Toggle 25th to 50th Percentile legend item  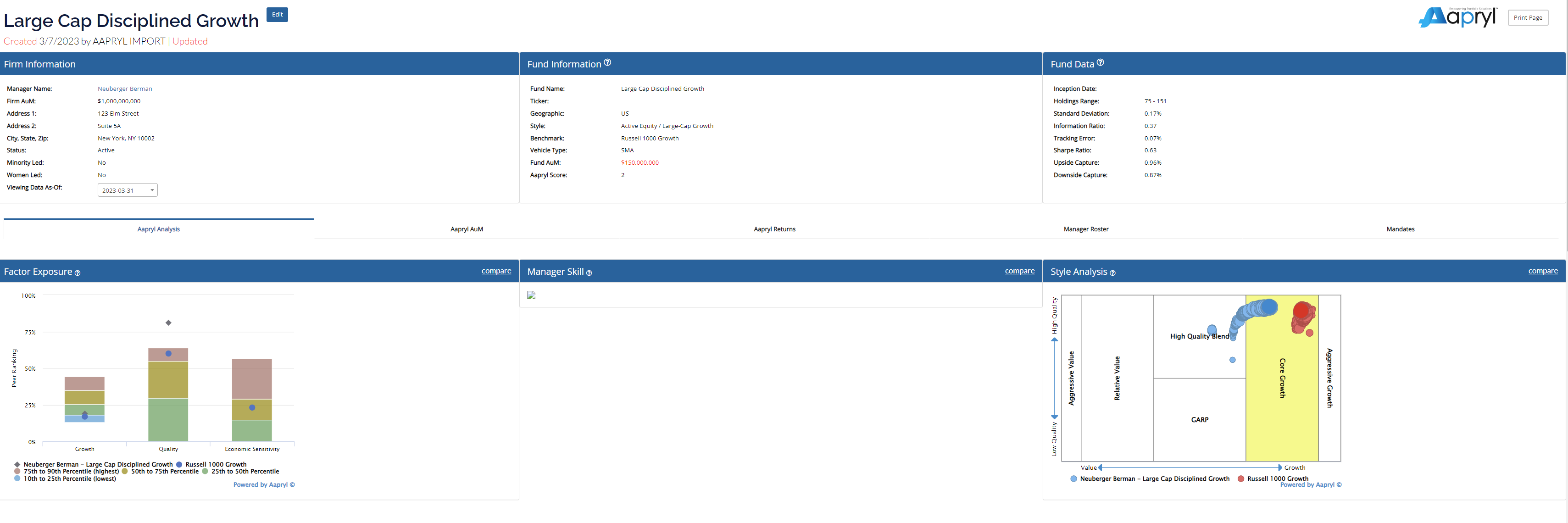[240, 471]
